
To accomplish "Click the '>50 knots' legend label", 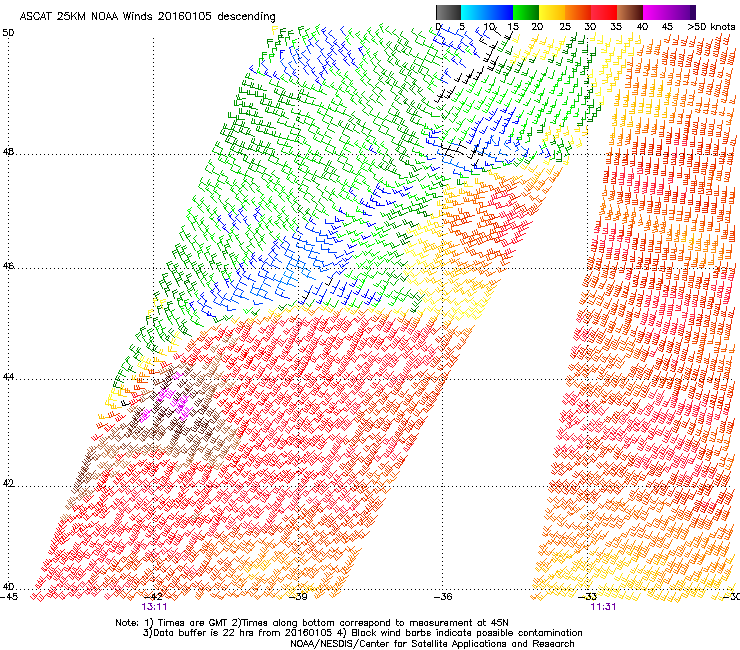I will (x=711, y=27).
